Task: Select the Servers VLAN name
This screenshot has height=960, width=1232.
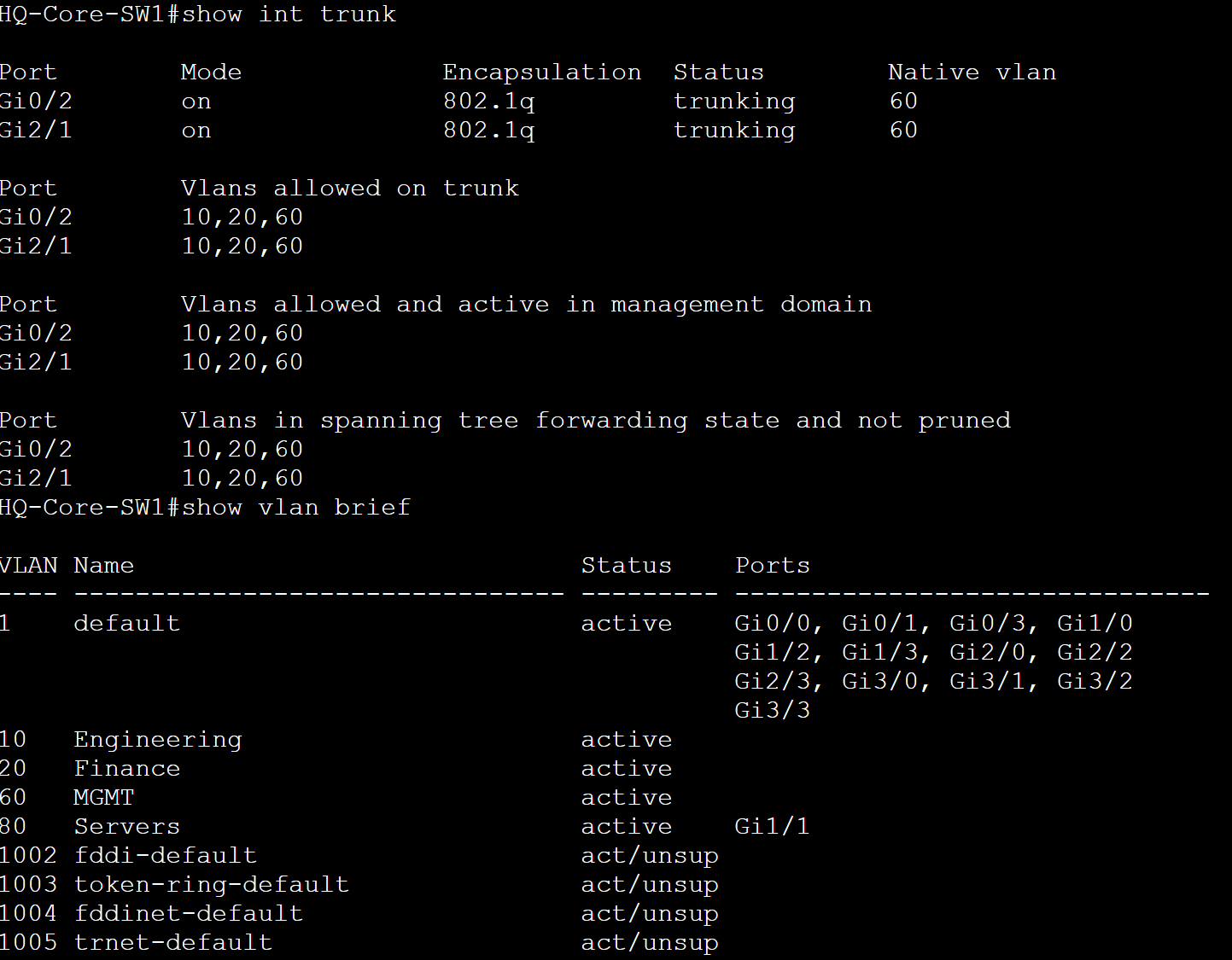Action: tap(127, 827)
